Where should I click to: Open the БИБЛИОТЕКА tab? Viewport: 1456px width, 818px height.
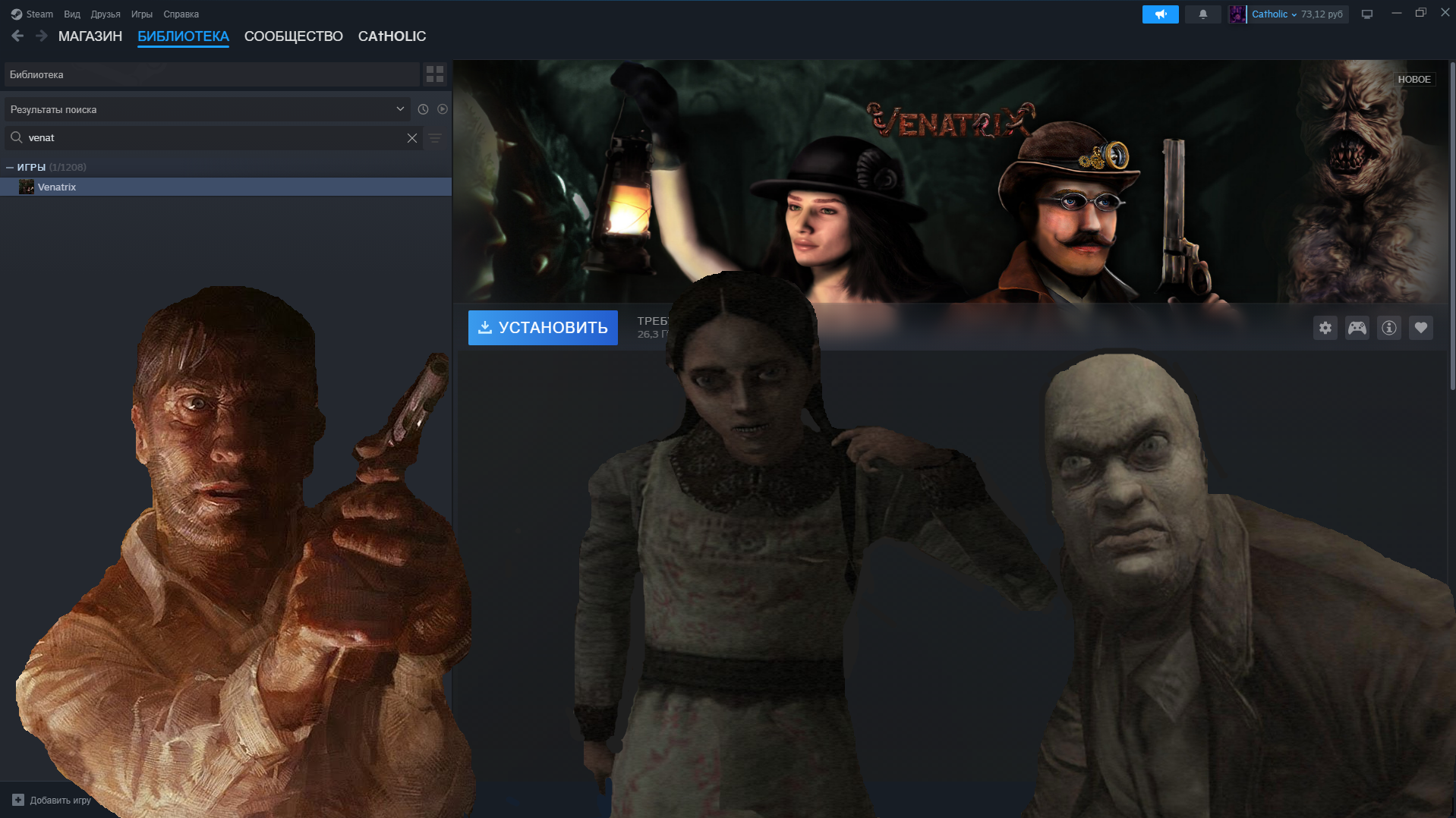click(183, 36)
